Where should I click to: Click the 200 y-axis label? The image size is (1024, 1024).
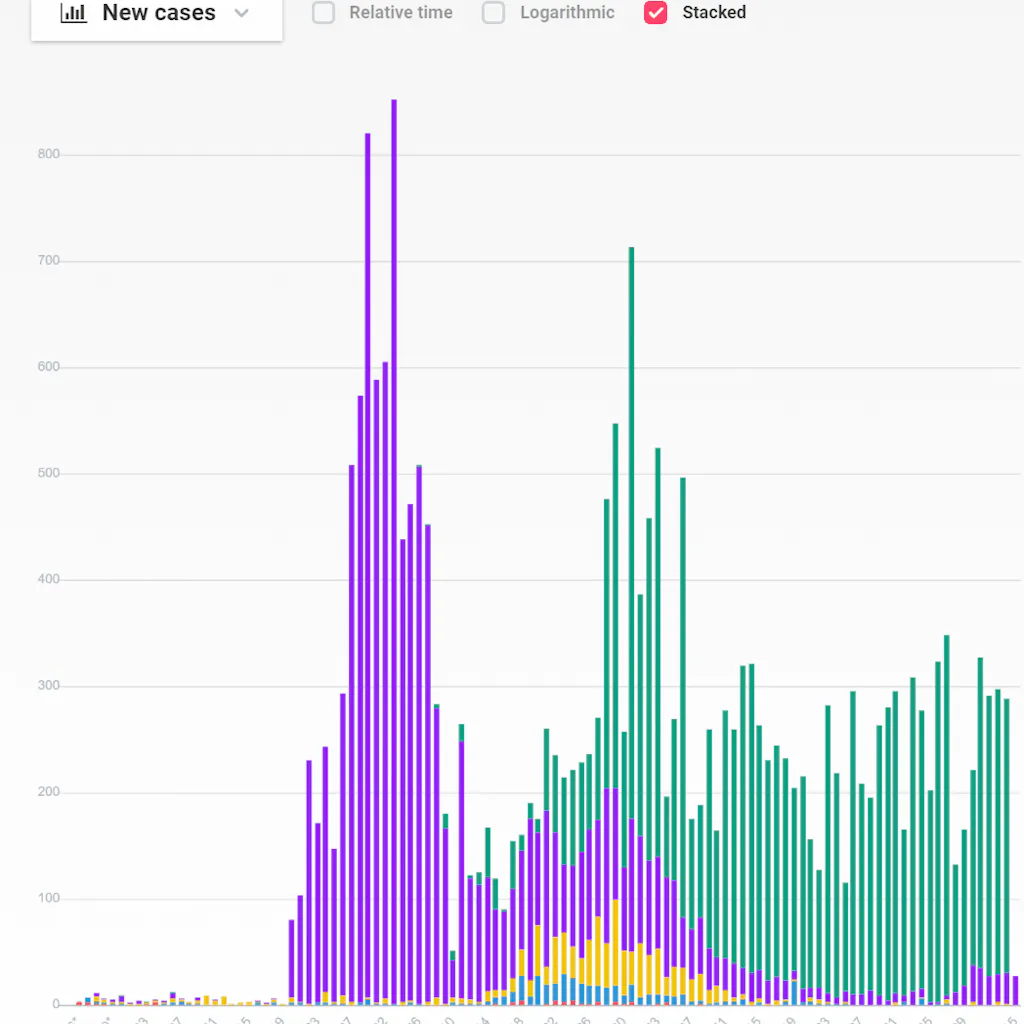coord(48,792)
